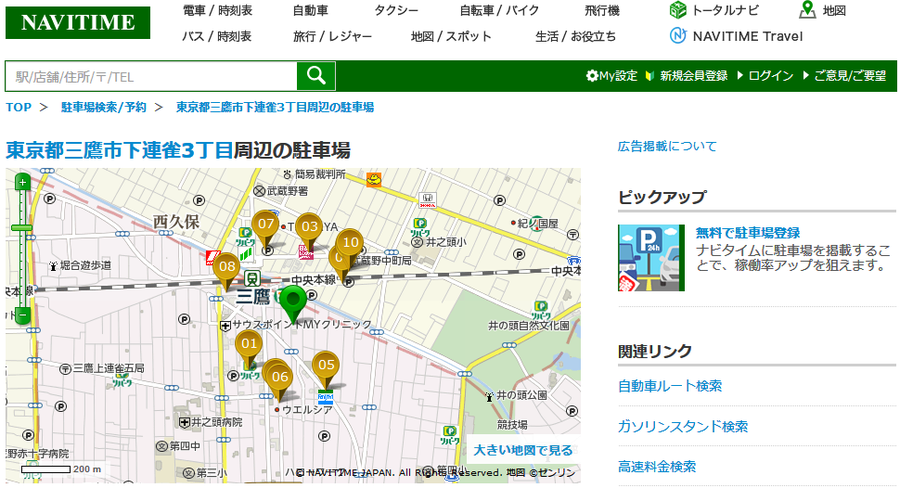Viewport: 900px width, 488px height.
Task: Open 高速料金検索 link
Action: click(x=657, y=466)
